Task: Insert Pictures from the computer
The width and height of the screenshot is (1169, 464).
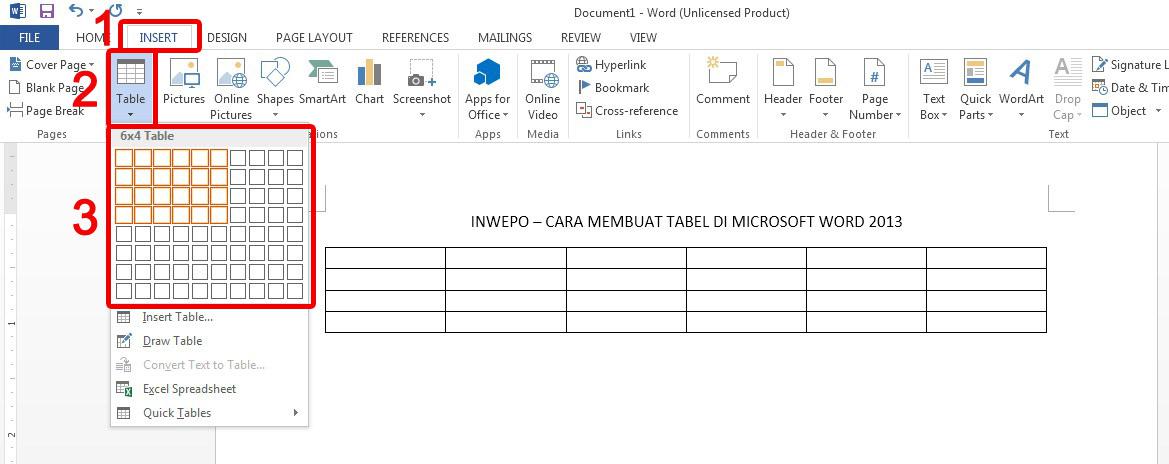Action: tap(183, 84)
